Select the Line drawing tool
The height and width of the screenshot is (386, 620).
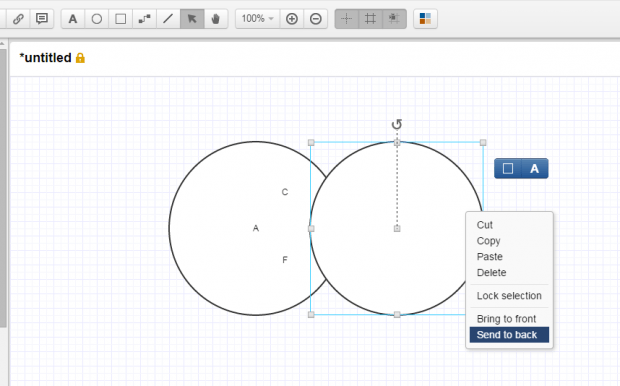(168, 19)
